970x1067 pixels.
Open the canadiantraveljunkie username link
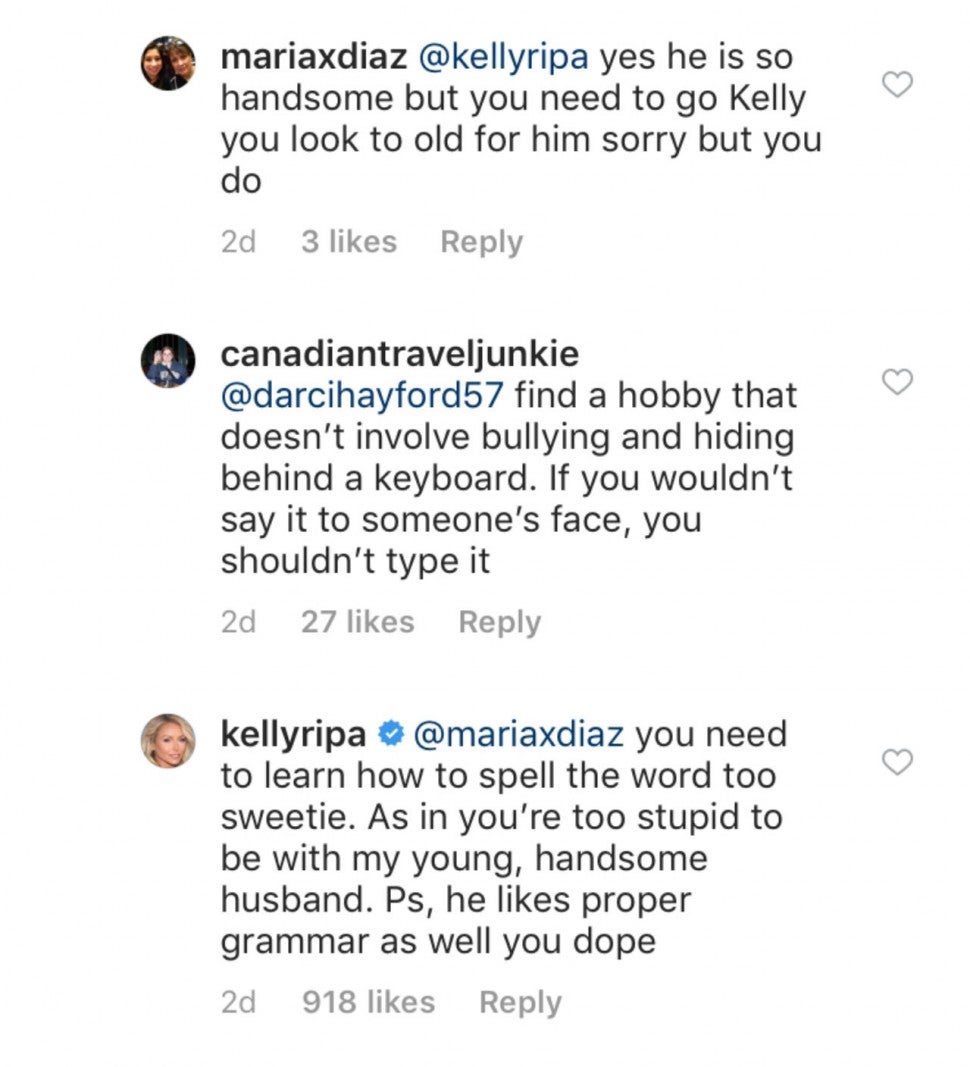[x=400, y=354]
